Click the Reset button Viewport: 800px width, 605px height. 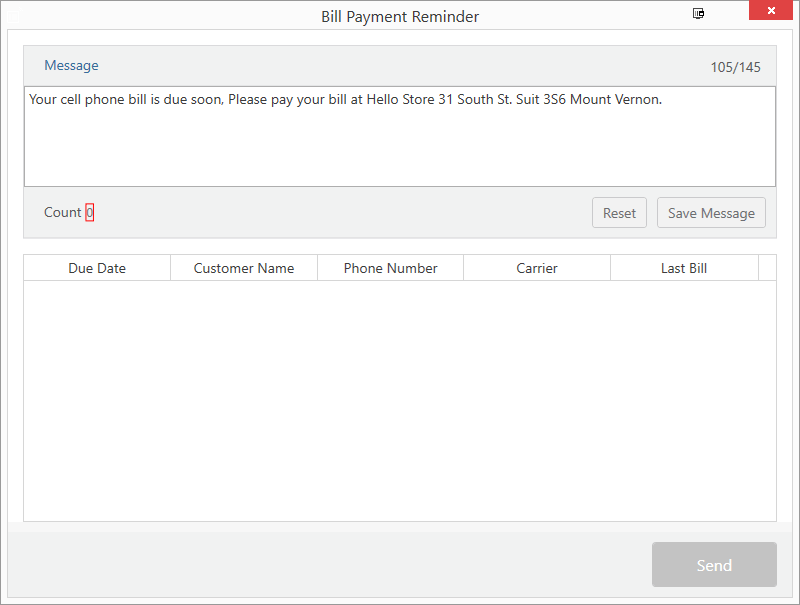point(619,212)
